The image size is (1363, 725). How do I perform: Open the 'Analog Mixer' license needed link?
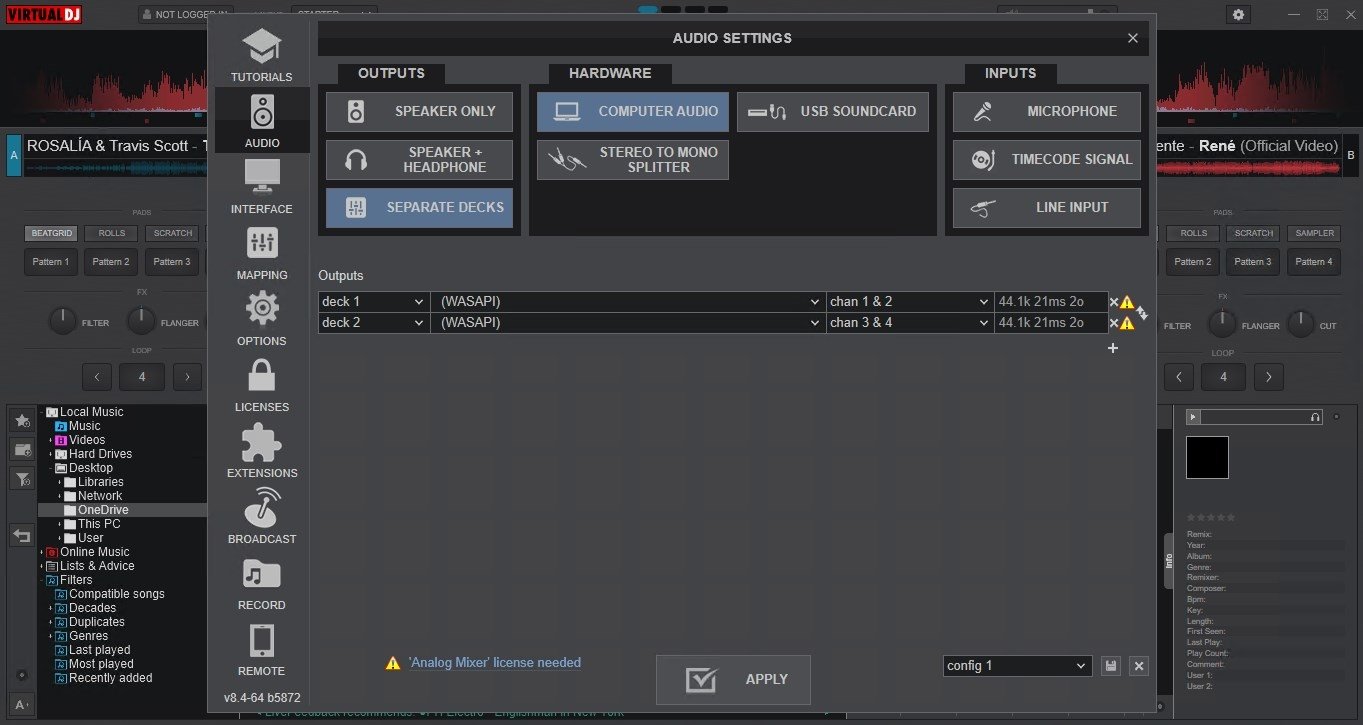point(495,662)
